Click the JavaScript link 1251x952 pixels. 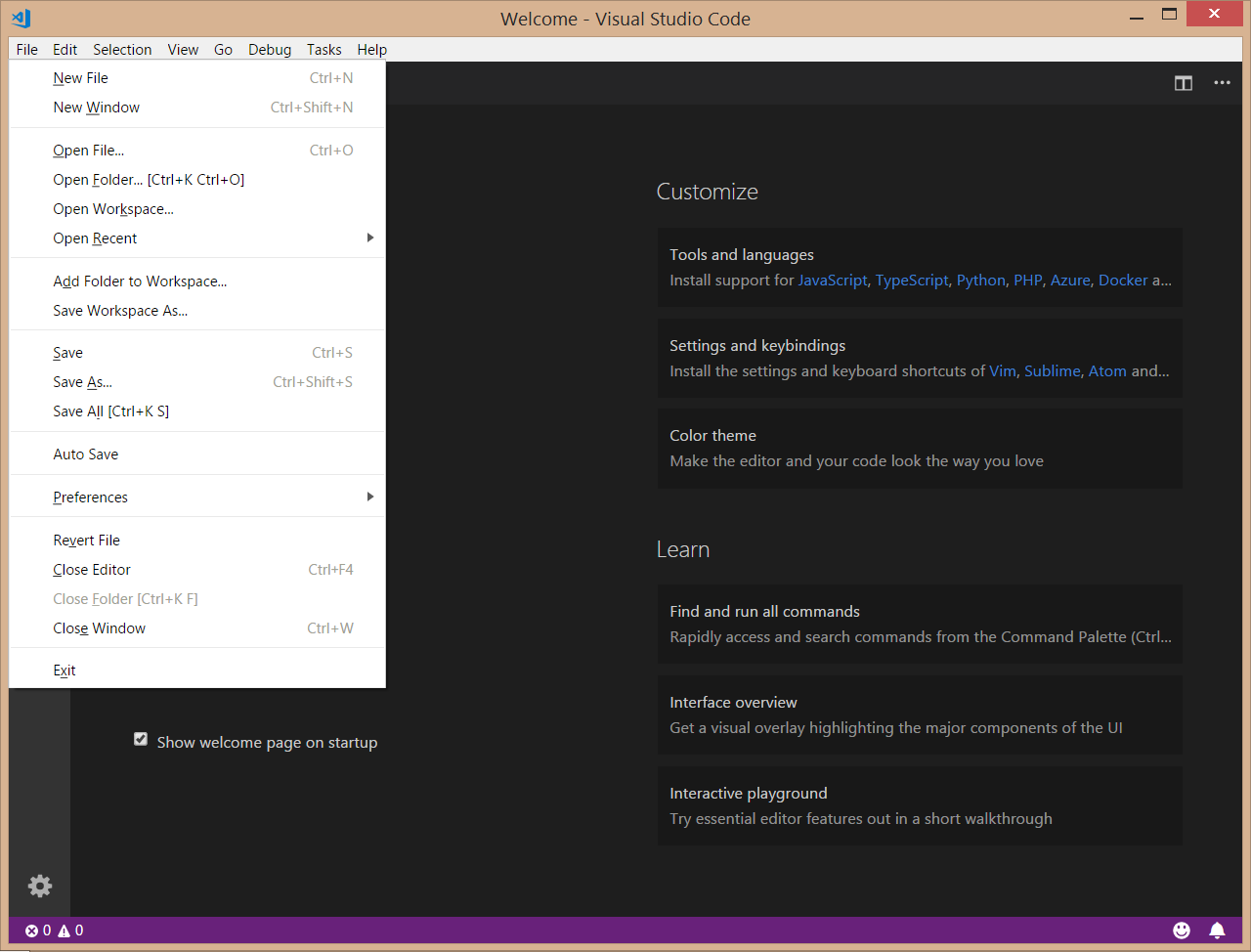[x=833, y=281]
